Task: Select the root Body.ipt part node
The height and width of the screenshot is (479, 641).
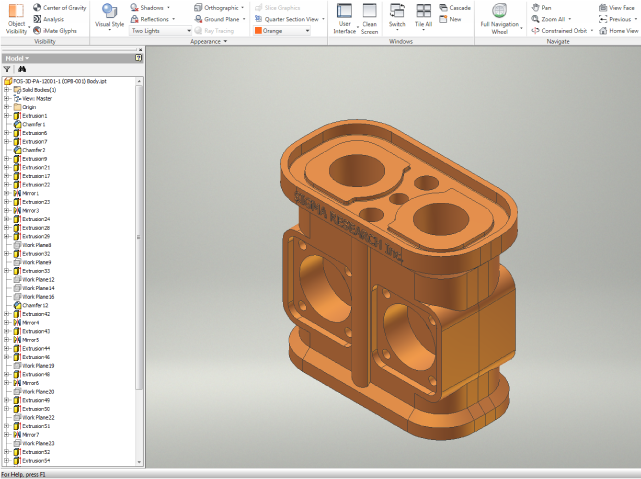Action: pyautogui.click(x=56, y=81)
